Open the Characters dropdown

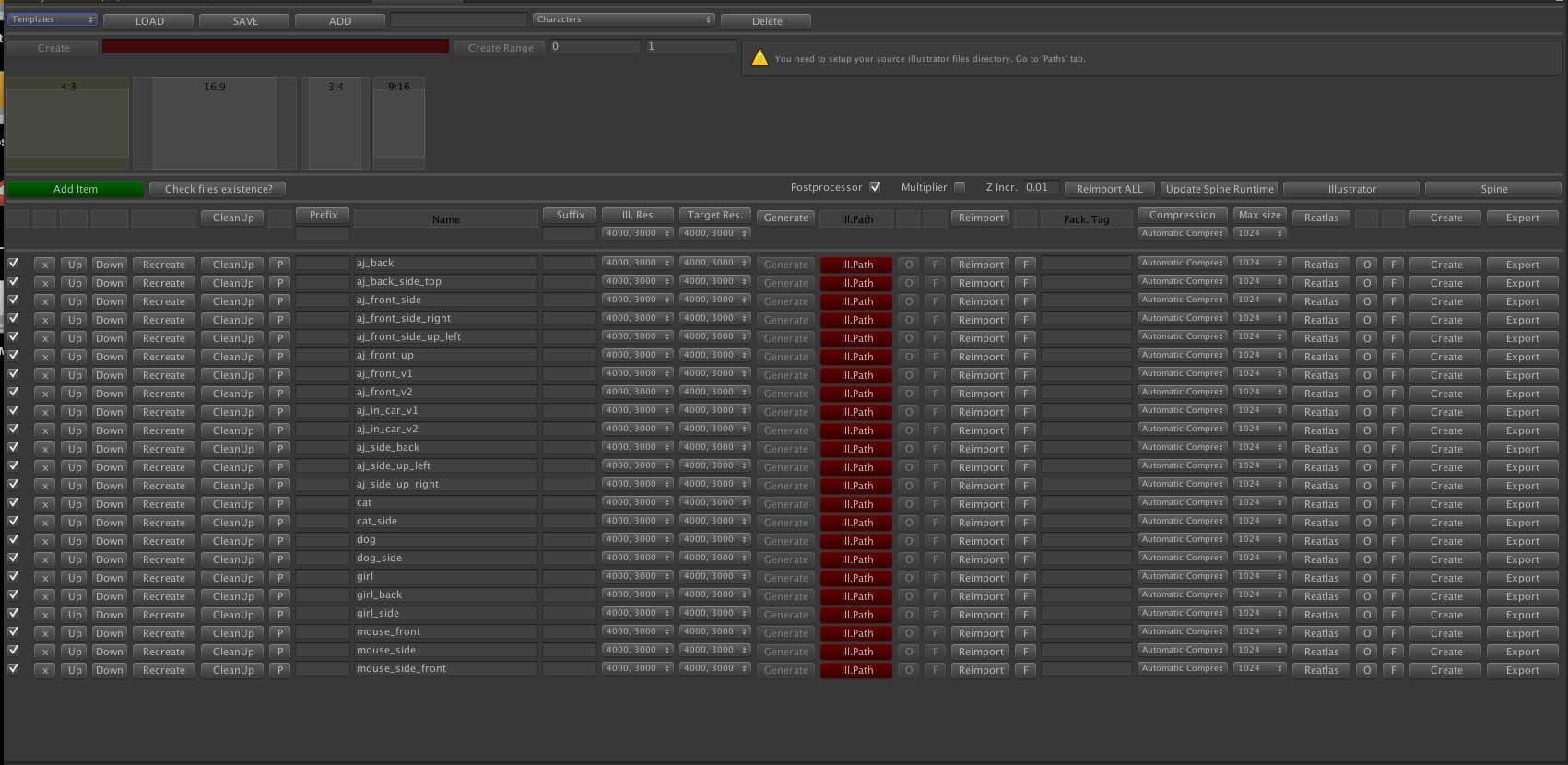pos(624,19)
